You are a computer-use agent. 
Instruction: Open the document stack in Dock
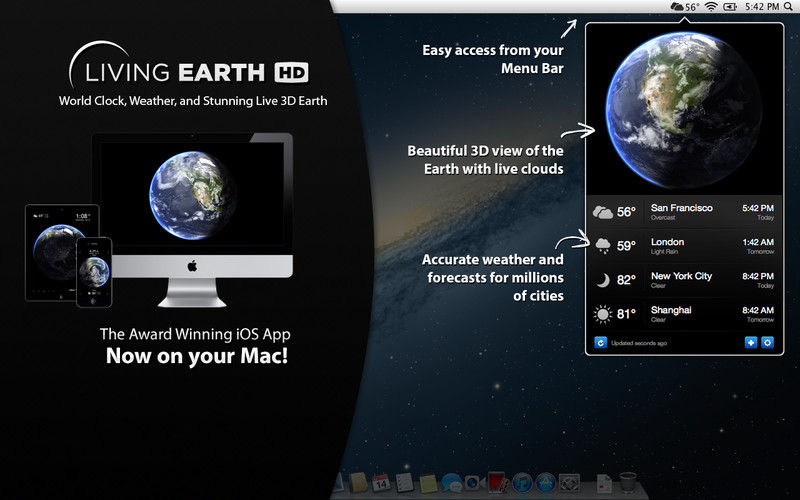(x=604, y=483)
